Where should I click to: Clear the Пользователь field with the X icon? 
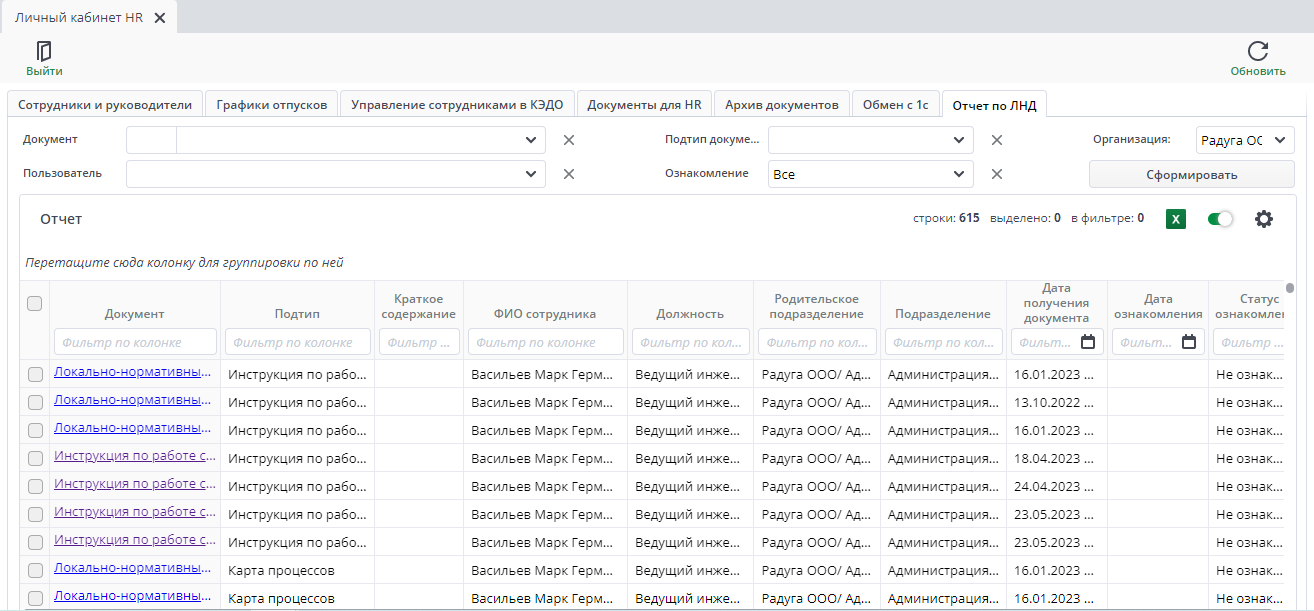tap(569, 174)
